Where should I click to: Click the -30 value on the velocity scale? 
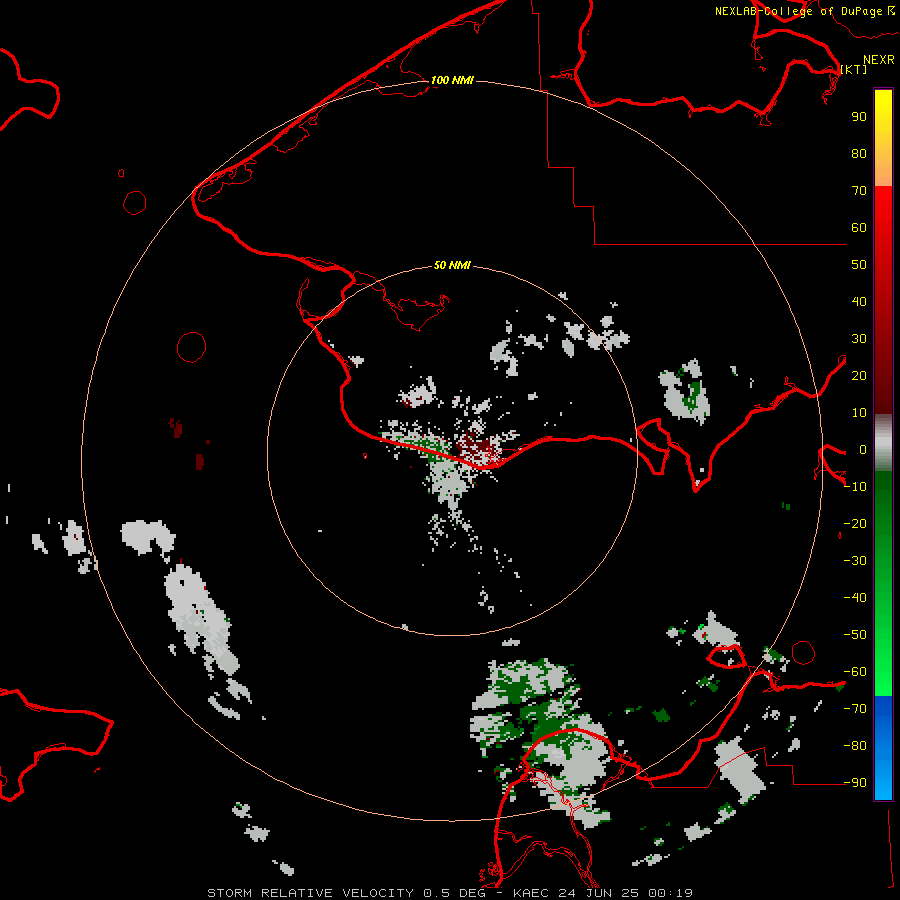[855, 561]
